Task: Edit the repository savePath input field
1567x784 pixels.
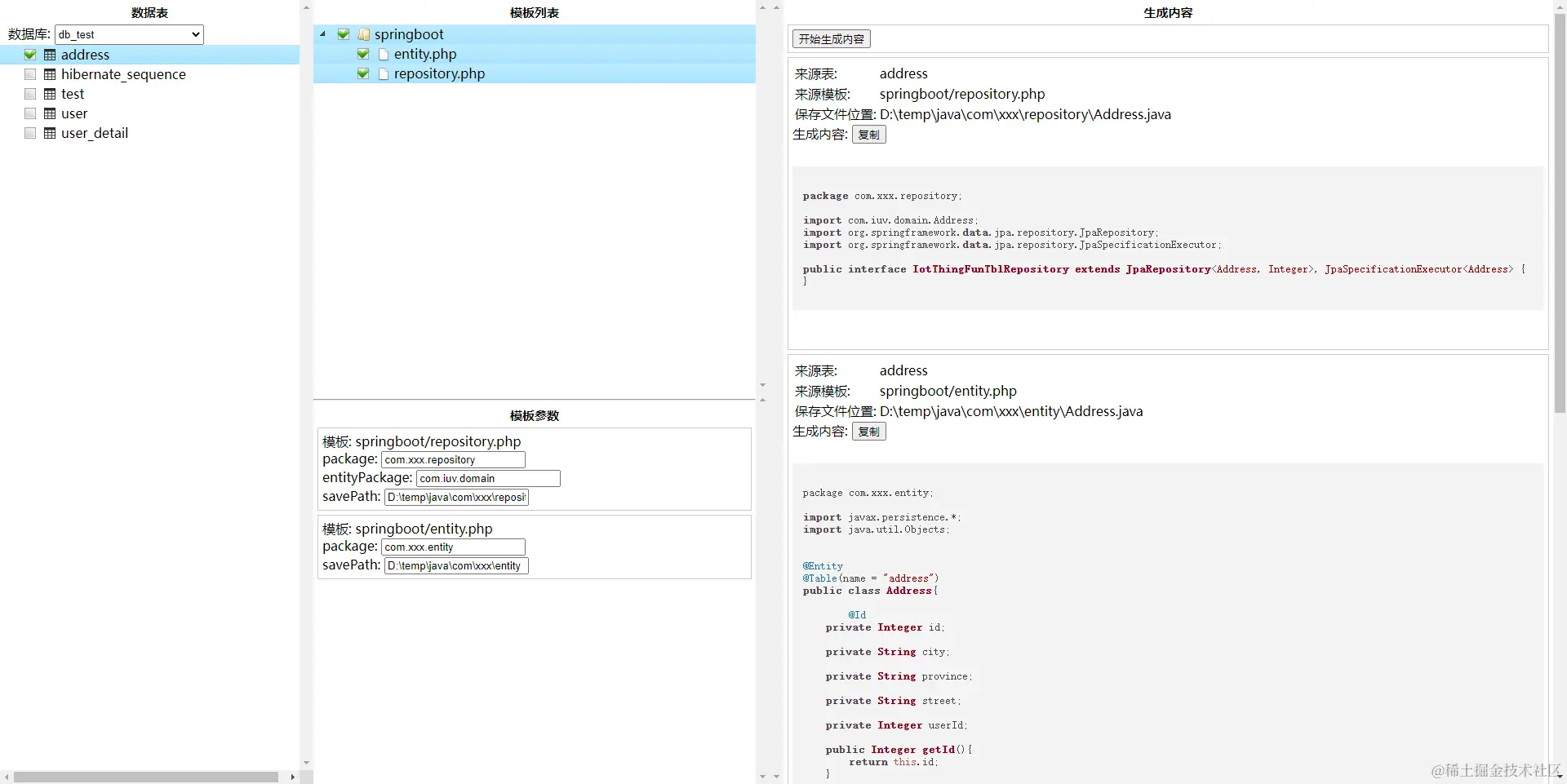Action: 456,498
